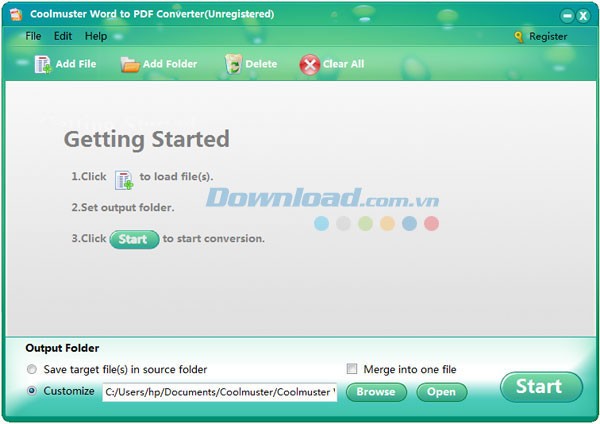Click the 'to load file(s).' text
This screenshot has height=424, width=600.
(x=176, y=176)
